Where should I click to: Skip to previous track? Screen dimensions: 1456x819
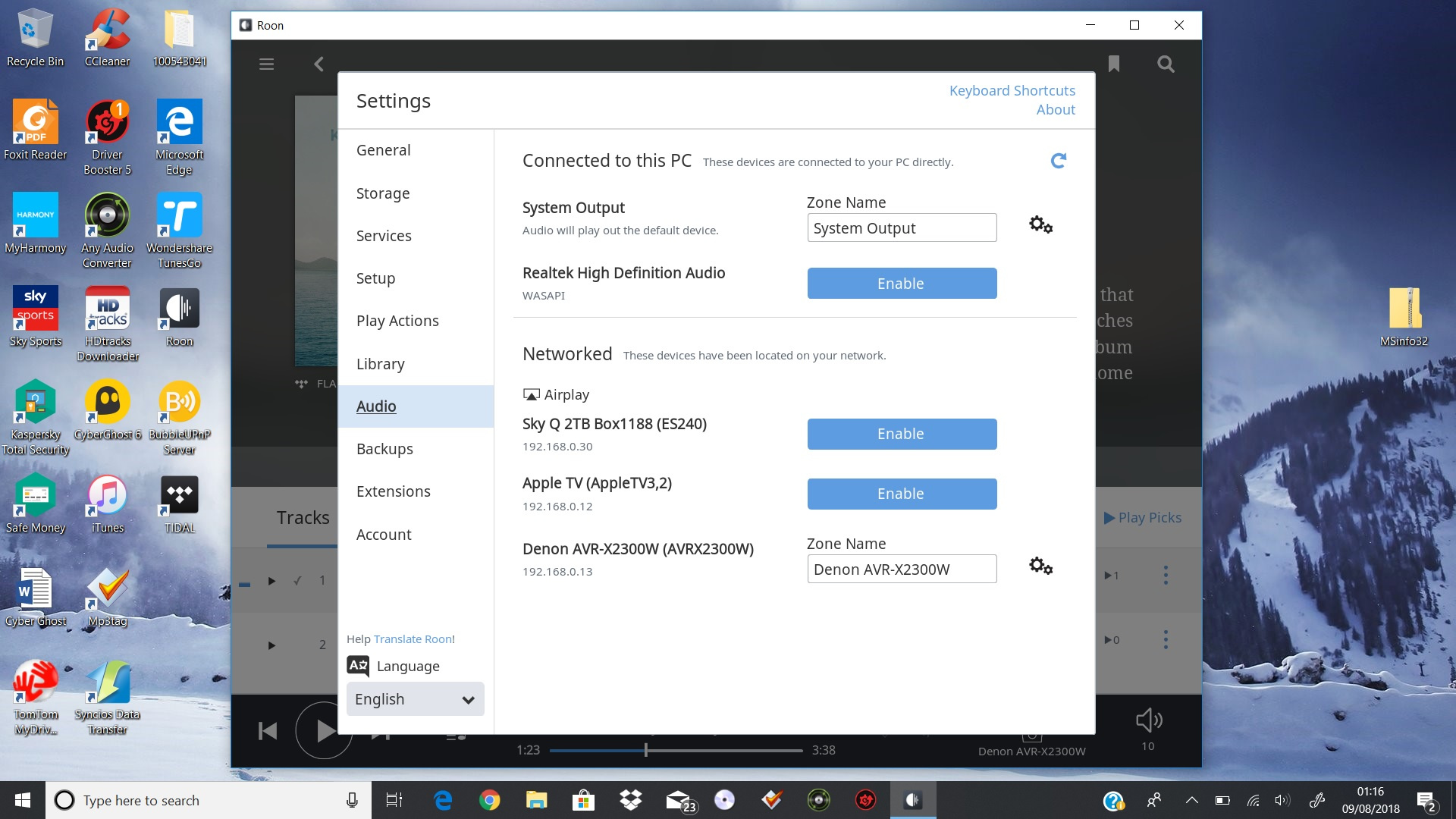(x=268, y=731)
